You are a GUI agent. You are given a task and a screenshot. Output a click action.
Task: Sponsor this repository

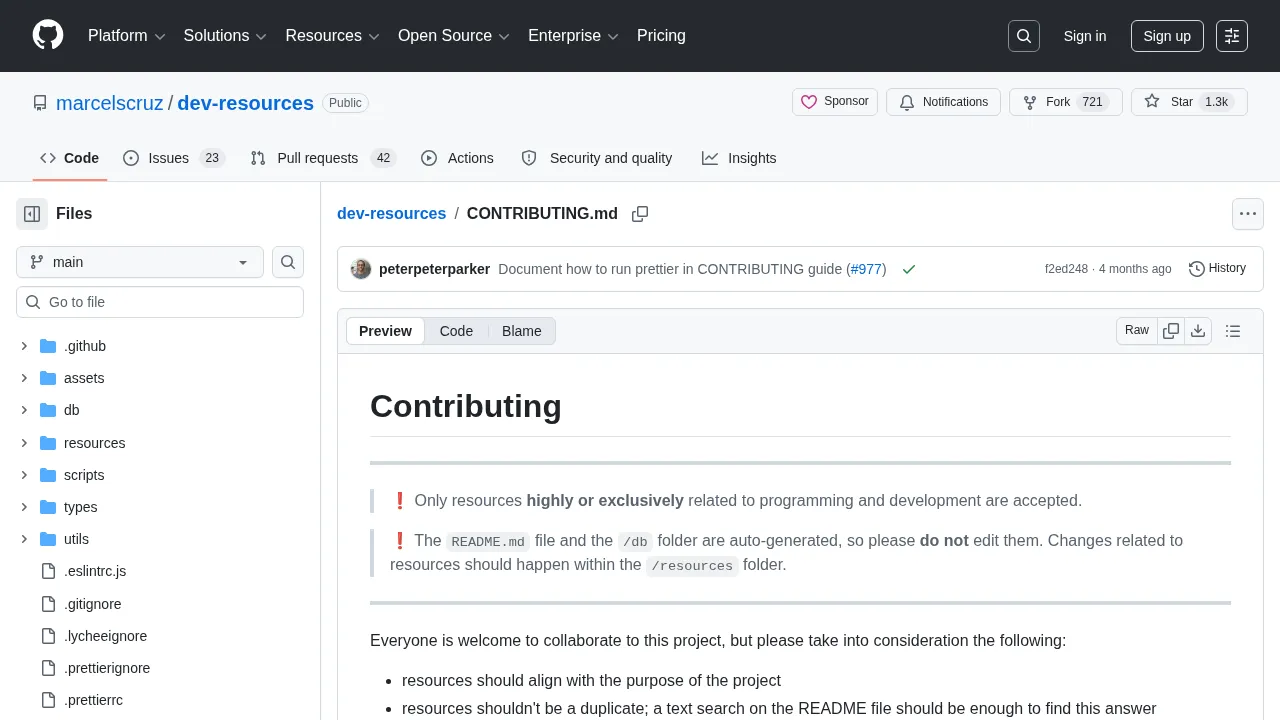point(835,102)
